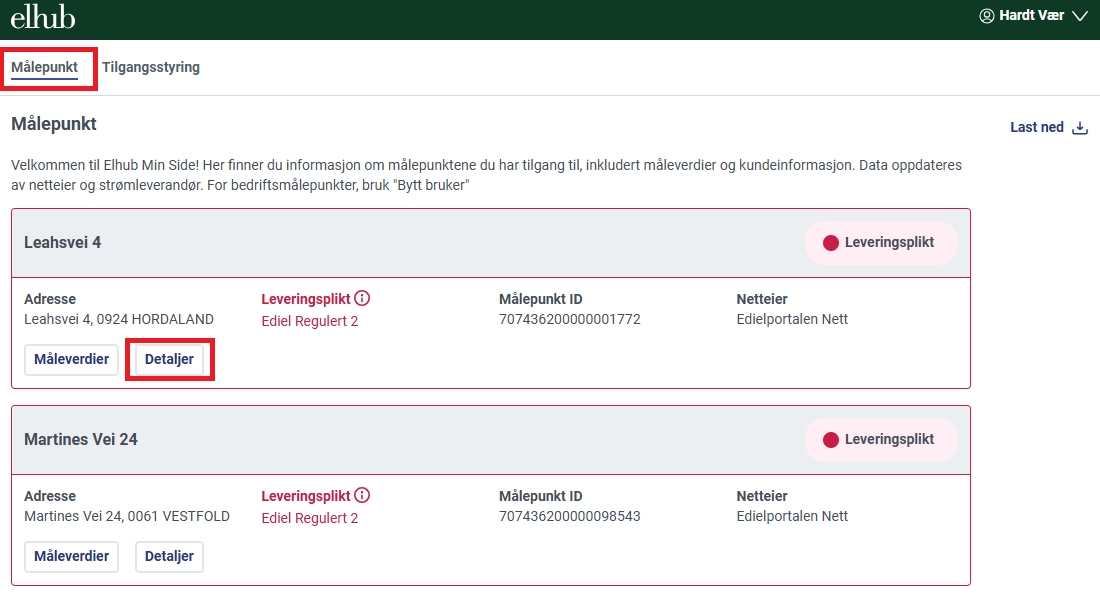Viewport: 1100px width, 594px height.
Task: Click red status dot on Martines Vei 24 badge
Action: [x=831, y=440]
